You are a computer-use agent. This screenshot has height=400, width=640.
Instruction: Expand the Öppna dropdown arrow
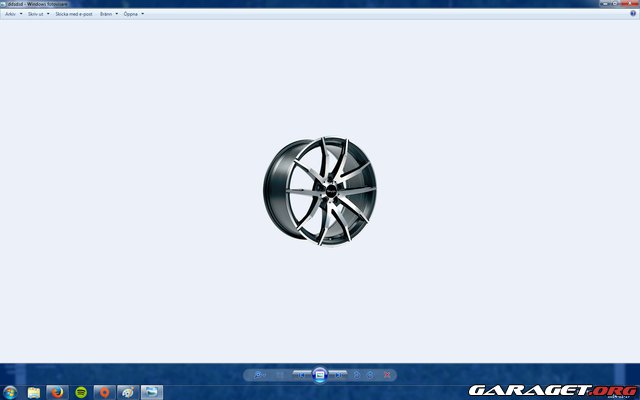point(142,14)
